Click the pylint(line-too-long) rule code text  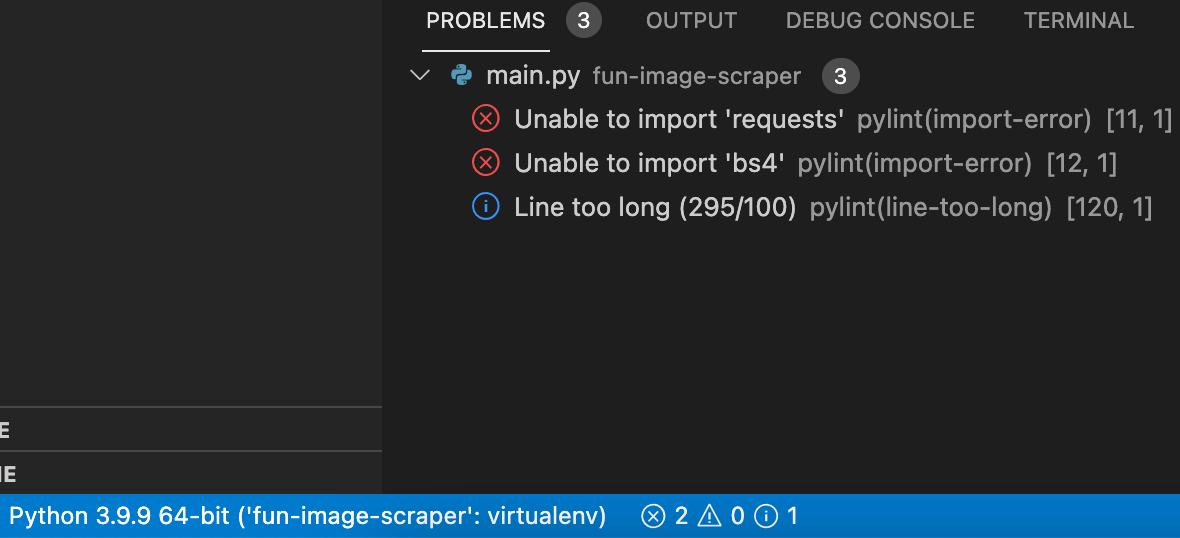tap(930, 207)
